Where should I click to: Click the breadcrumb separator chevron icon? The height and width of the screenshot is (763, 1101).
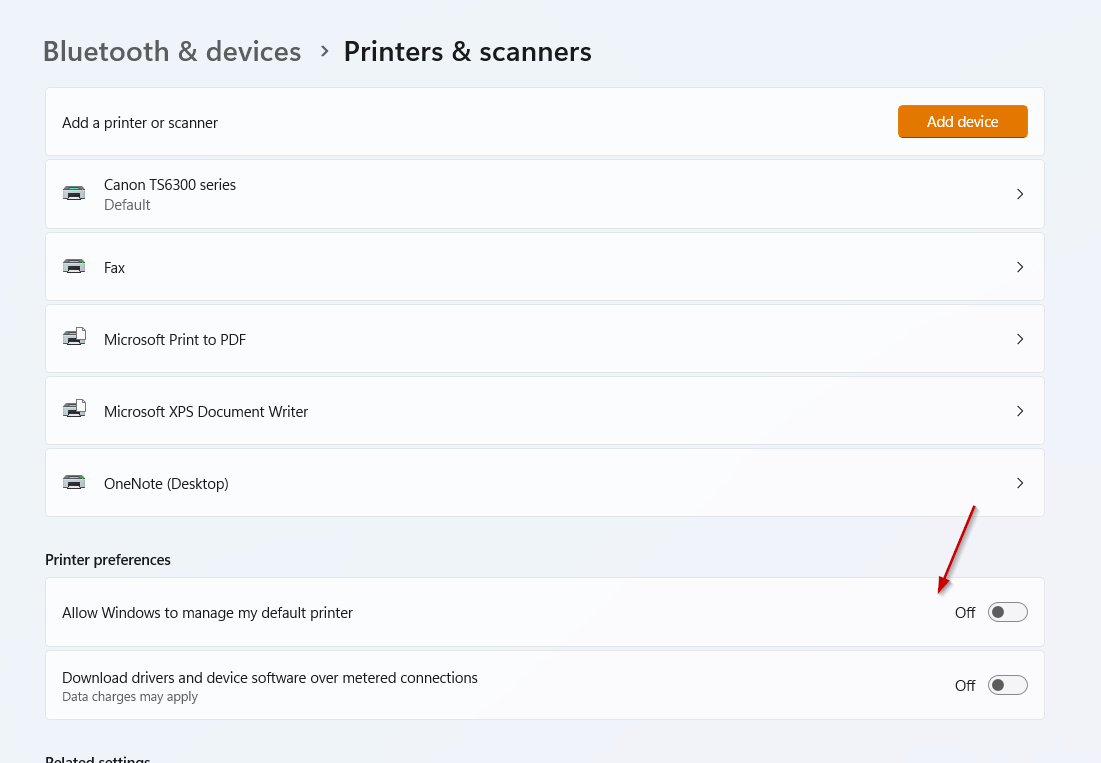point(324,51)
